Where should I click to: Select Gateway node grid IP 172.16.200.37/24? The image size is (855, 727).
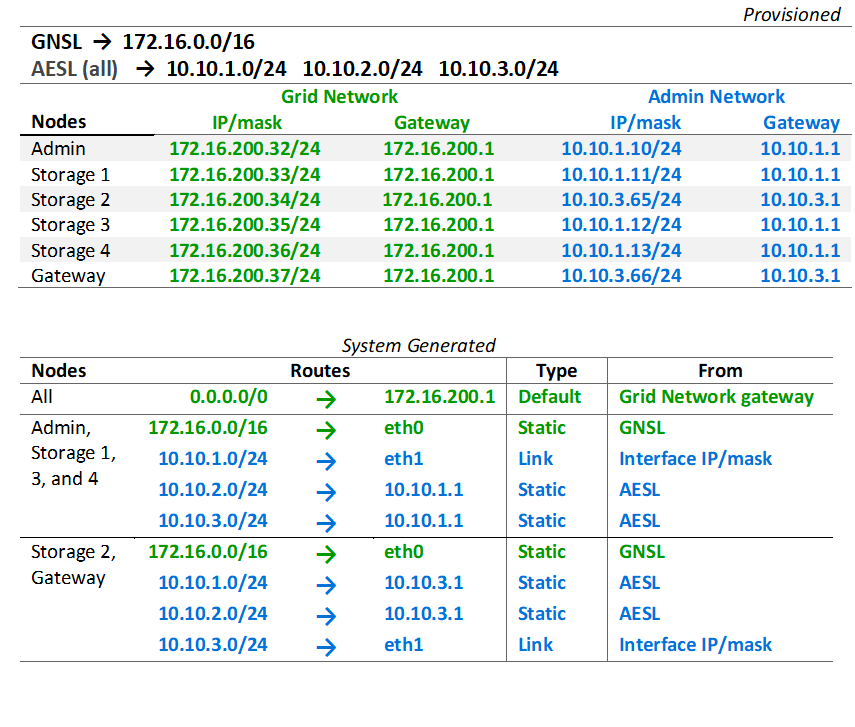[245, 276]
